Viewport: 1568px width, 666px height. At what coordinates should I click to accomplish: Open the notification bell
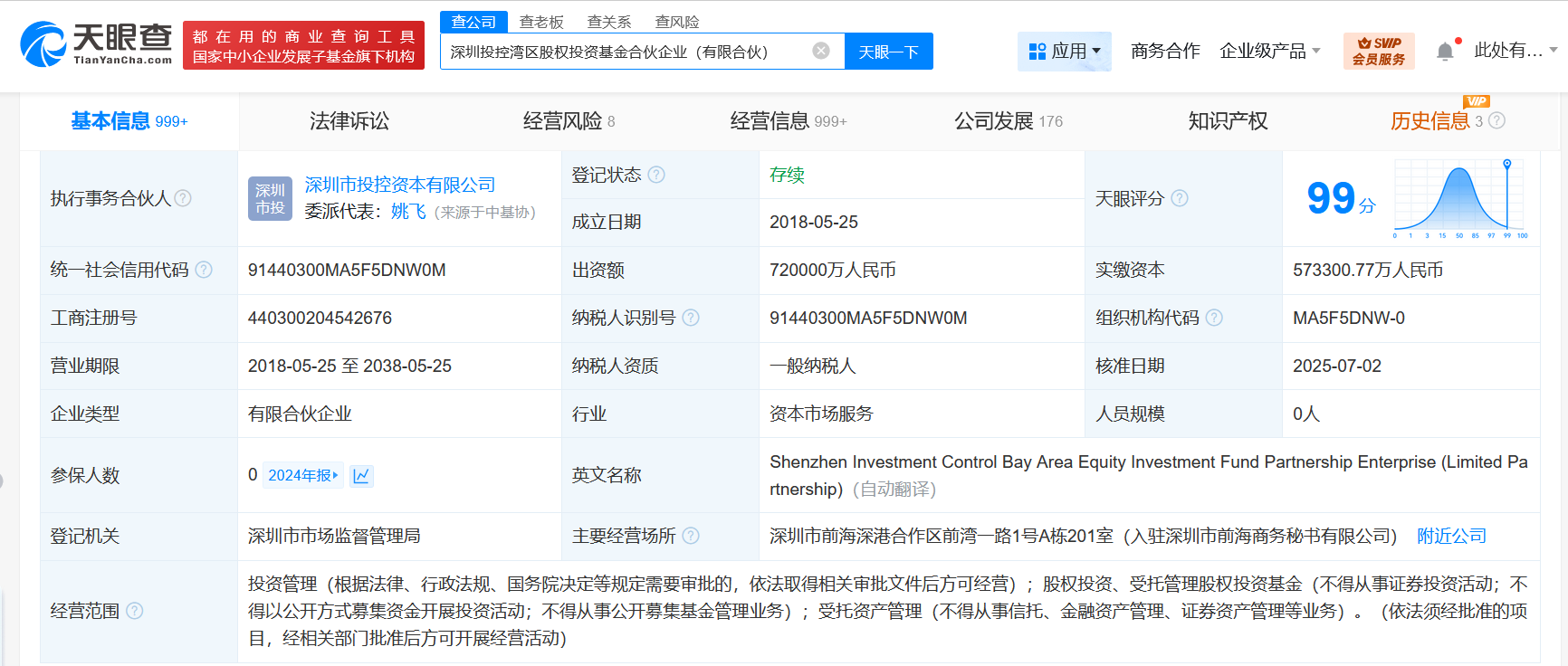(1445, 52)
